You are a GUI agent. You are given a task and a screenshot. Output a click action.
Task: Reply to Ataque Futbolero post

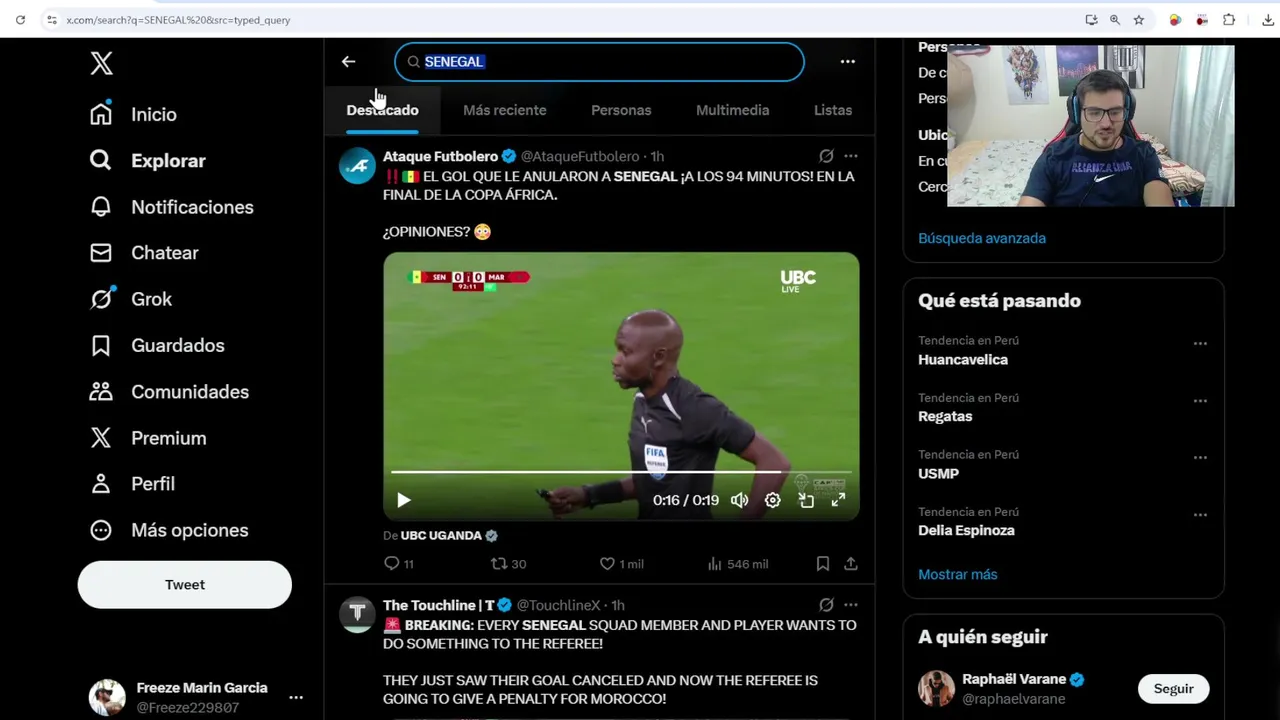click(x=399, y=564)
